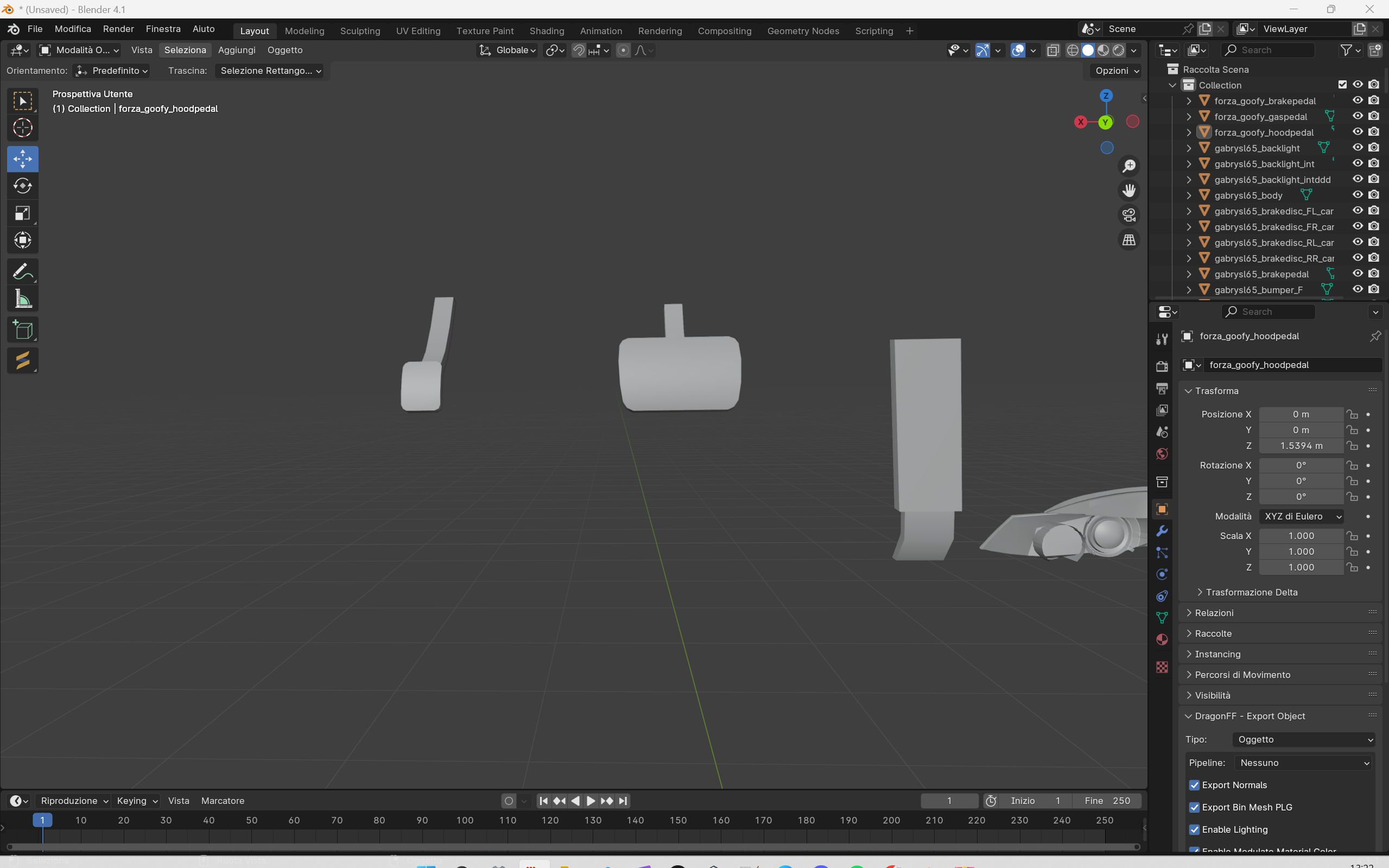The height and width of the screenshot is (868, 1389).
Task: Expand gabrysl65_body tree item
Action: click(1189, 195)
